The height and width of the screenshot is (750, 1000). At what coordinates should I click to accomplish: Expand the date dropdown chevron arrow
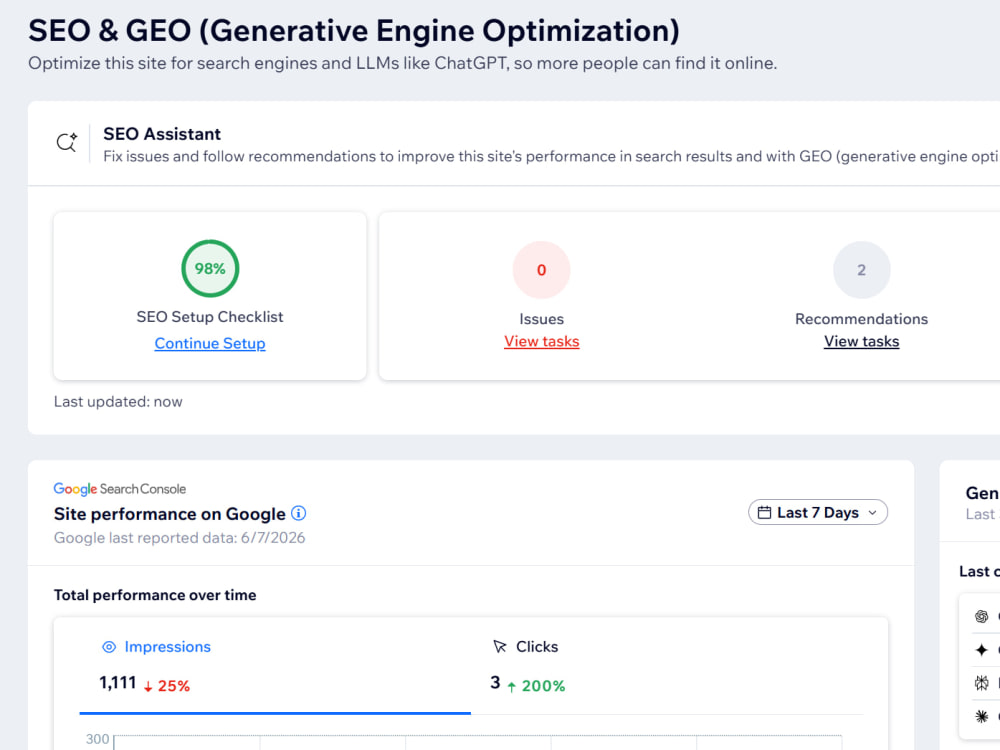pos(872,513)
